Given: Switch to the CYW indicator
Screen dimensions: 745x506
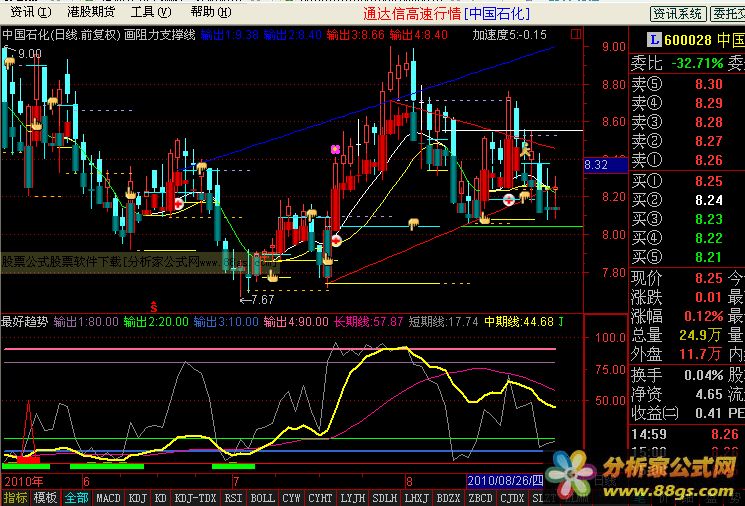Looking at the screenshot, I should (291, 498).
